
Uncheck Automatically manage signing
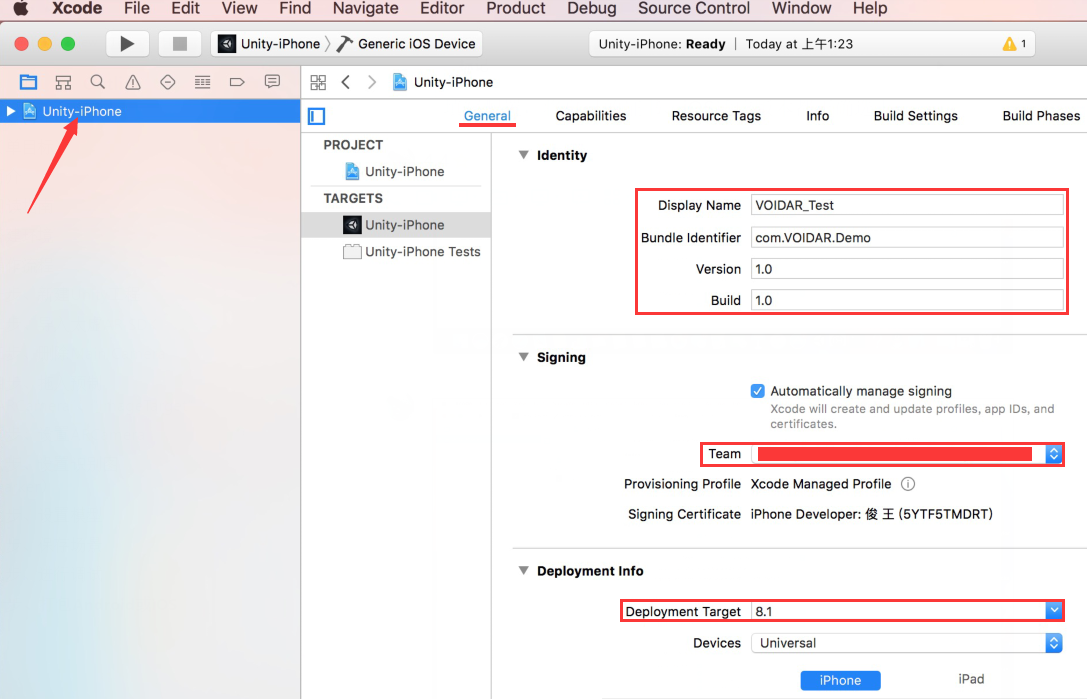click(758, 391)
